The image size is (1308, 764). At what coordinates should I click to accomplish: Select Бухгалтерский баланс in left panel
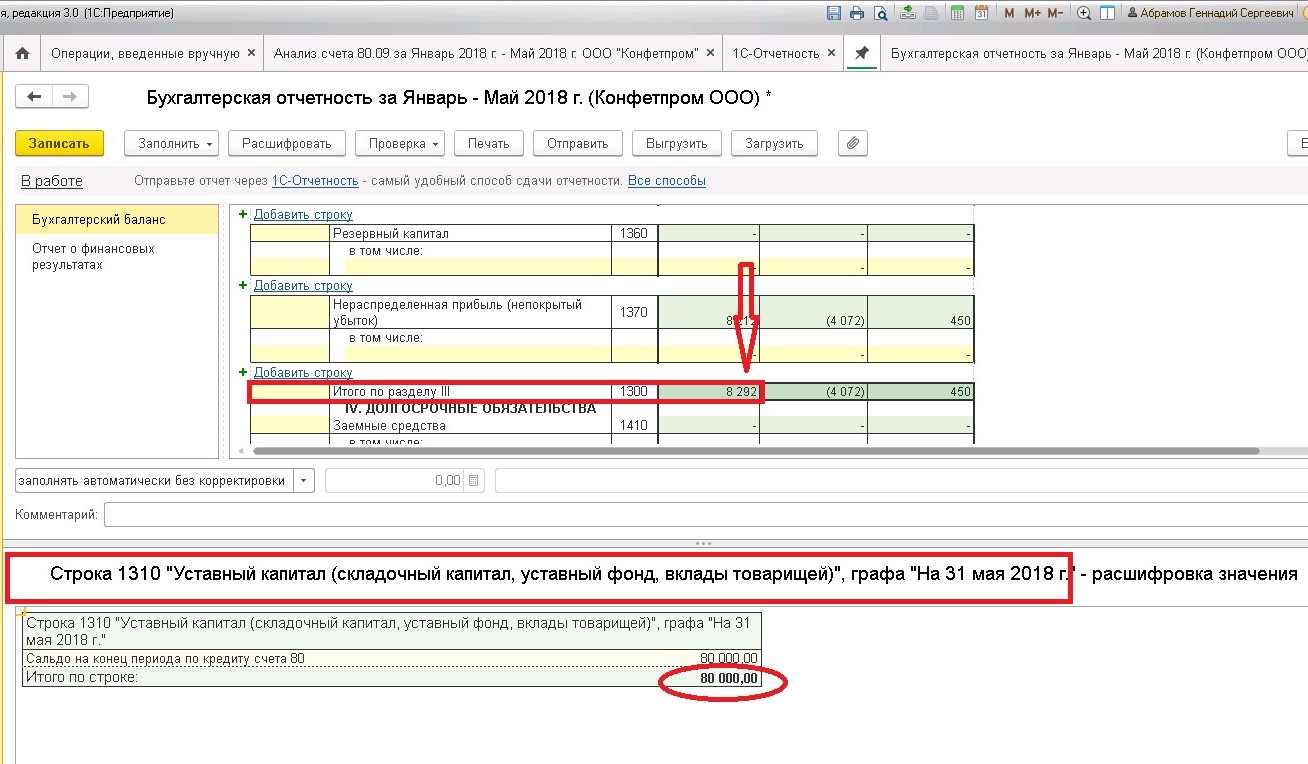point(117,220)
